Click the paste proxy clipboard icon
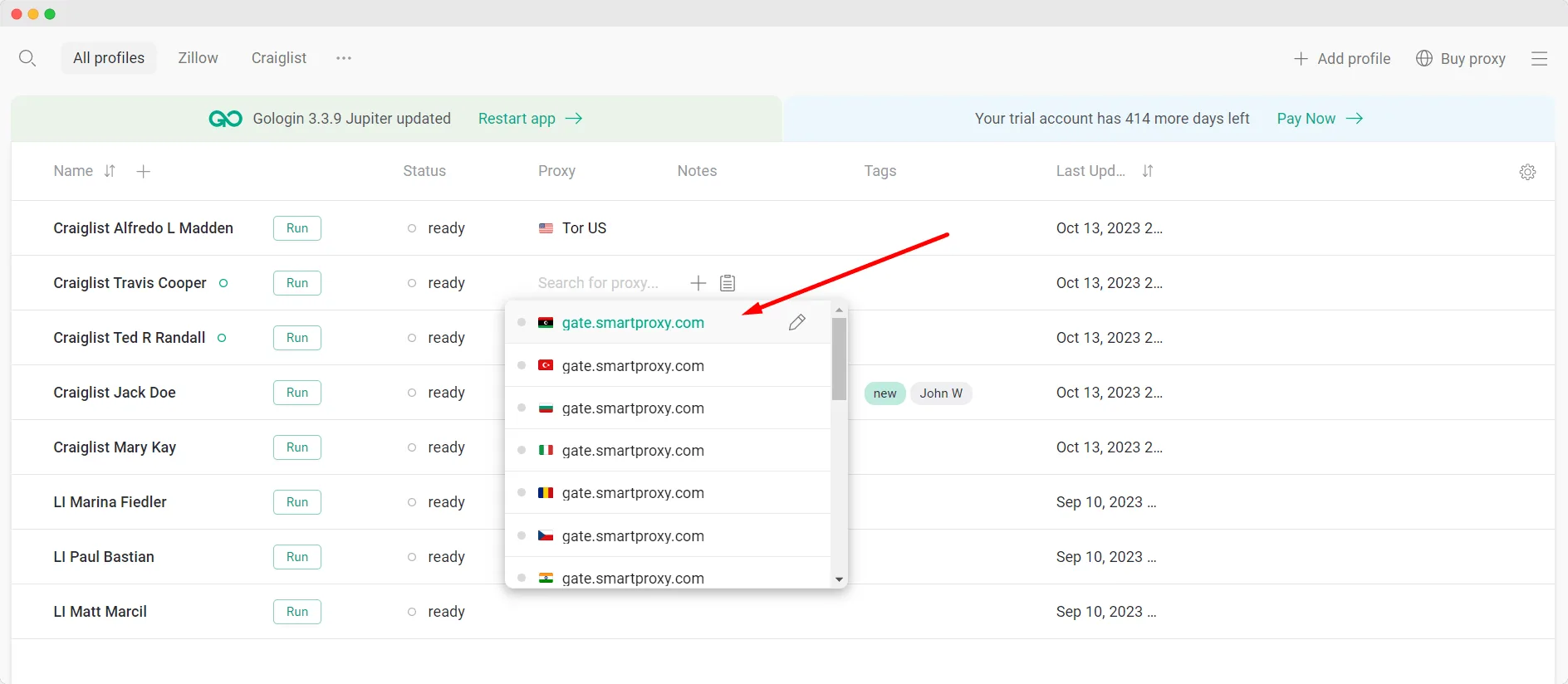Screen dimensions: 1568x684 [728, 283]
